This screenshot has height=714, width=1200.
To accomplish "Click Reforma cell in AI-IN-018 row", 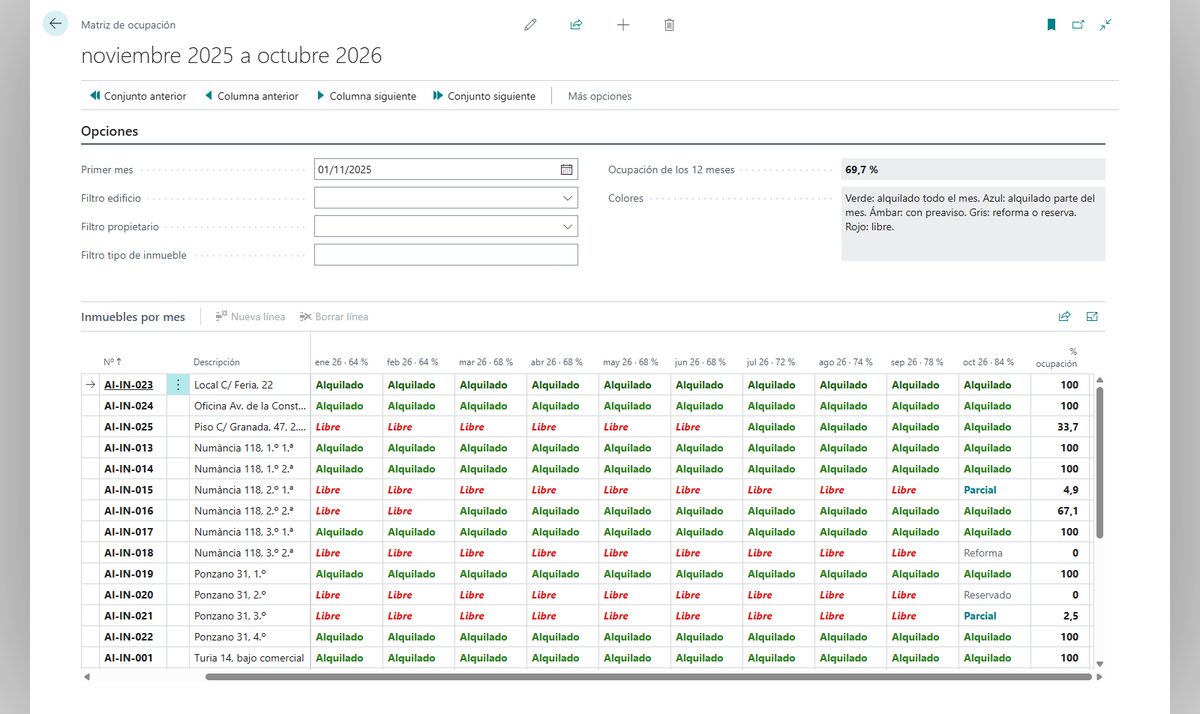I will [x=983, y=553].
